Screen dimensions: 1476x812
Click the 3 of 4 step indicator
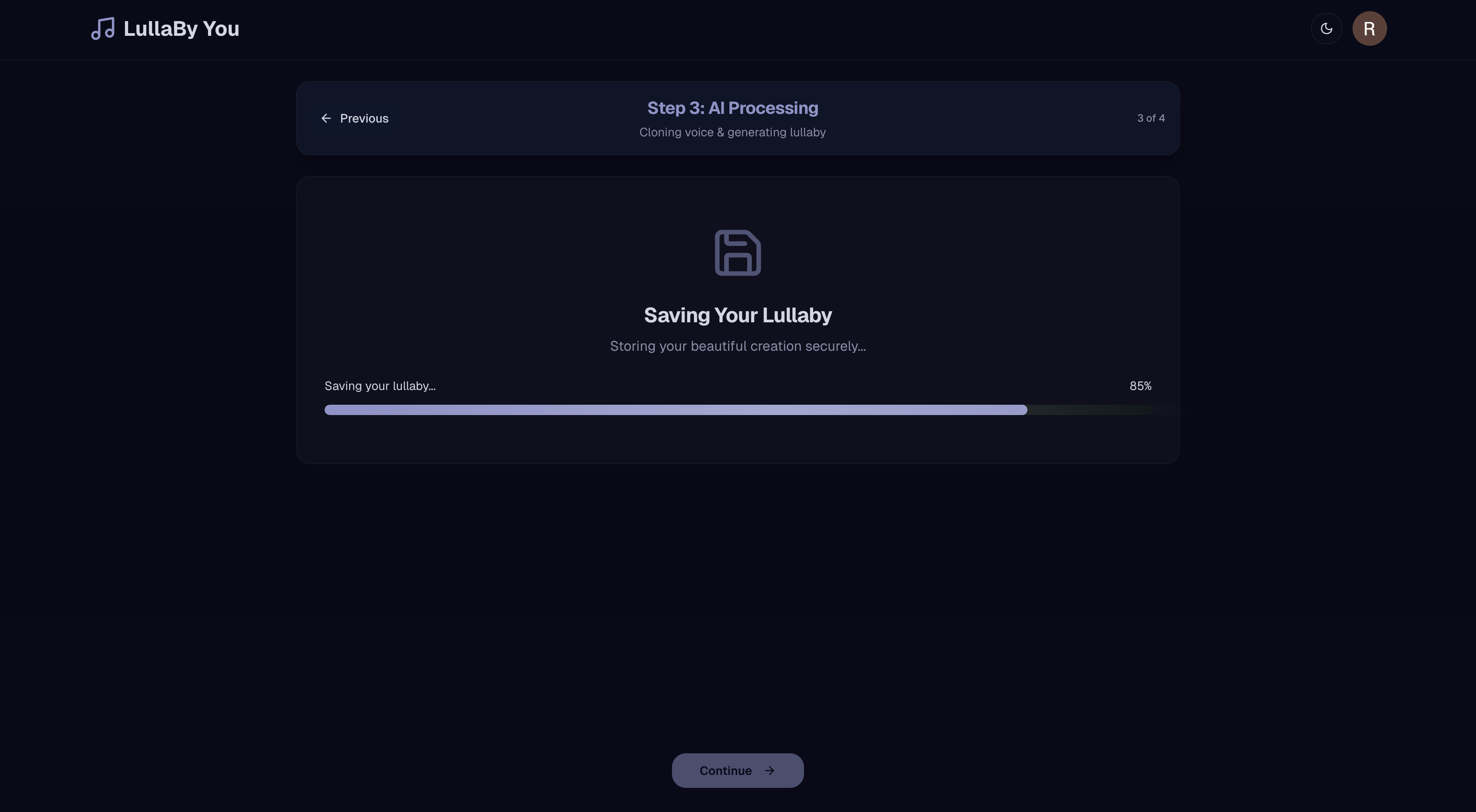(x=1151, y=118)
